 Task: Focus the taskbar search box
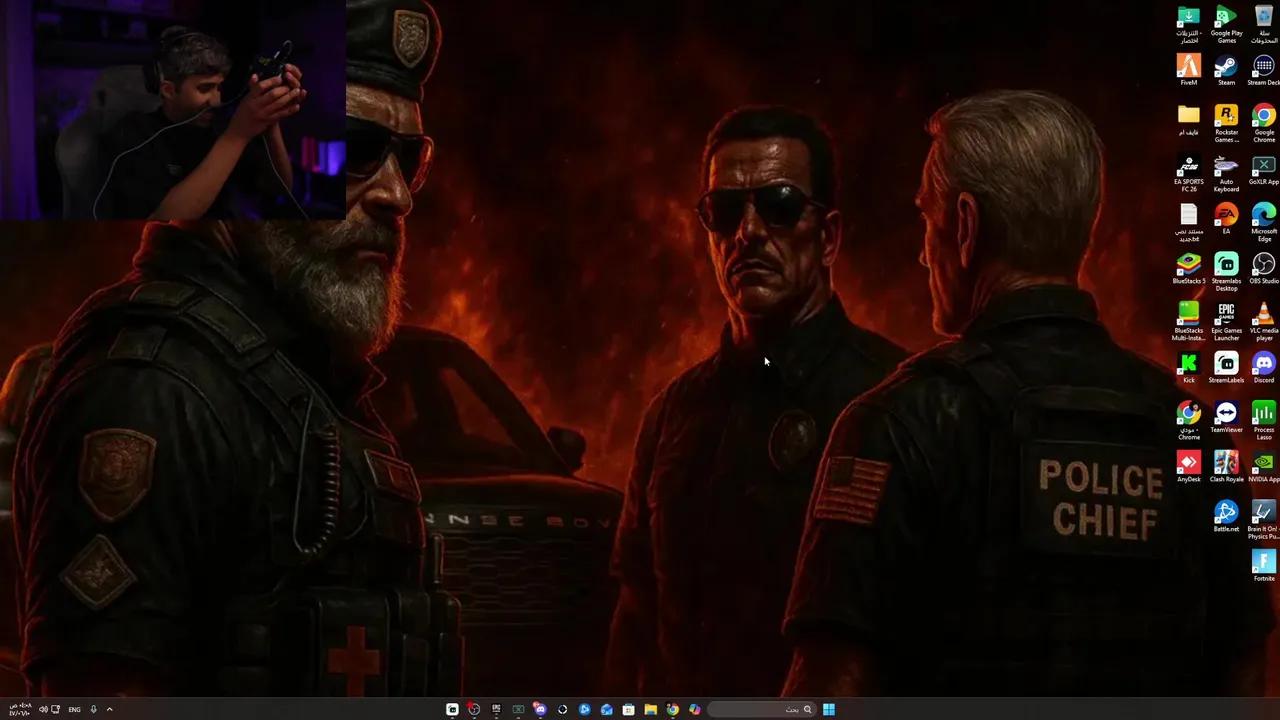(x=761, y=709)
